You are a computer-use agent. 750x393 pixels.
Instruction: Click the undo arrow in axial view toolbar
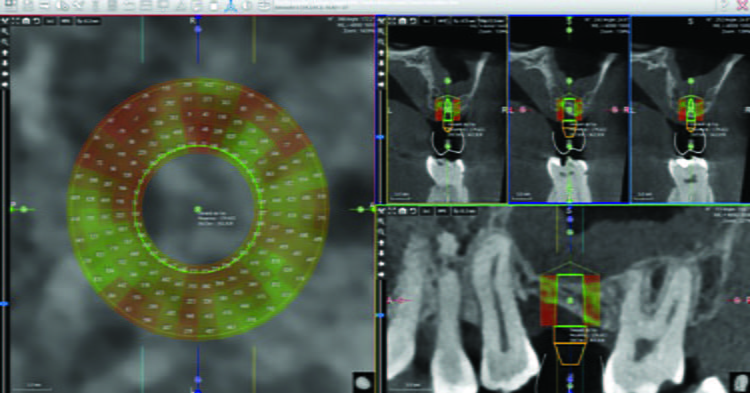coord(36,21)
